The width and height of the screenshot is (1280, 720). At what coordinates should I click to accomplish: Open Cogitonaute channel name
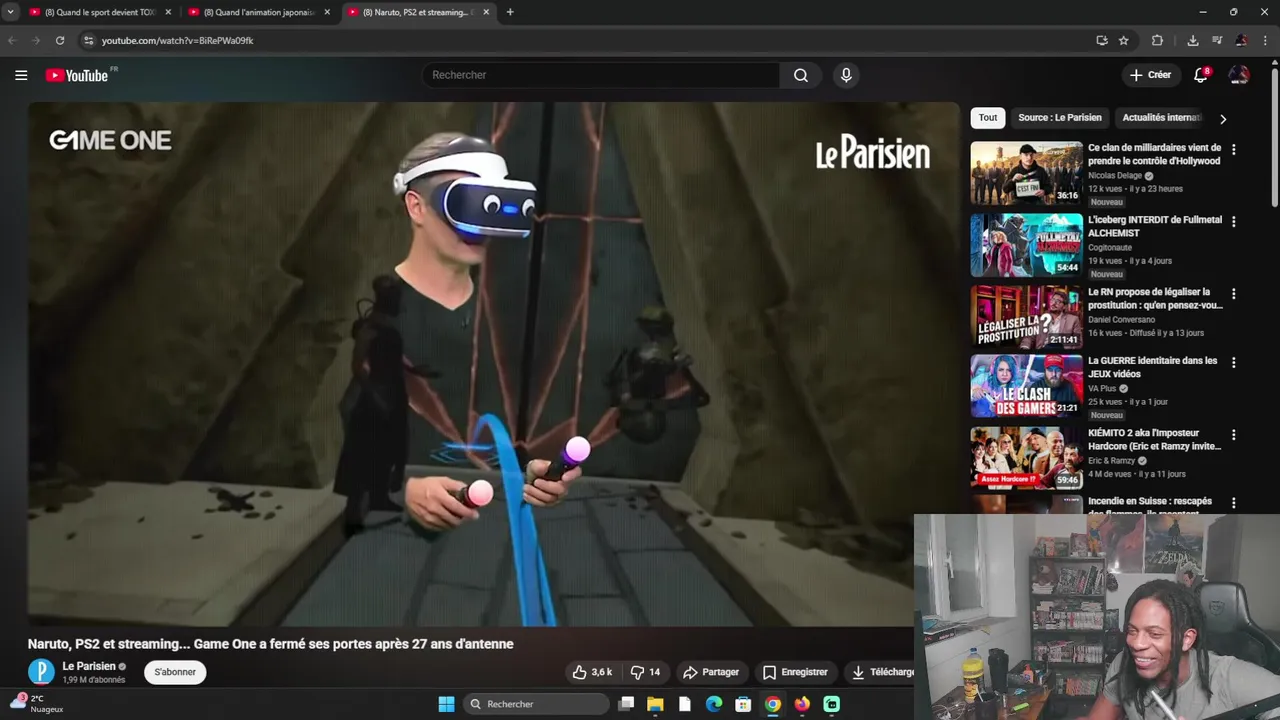tap(1110, 247)
